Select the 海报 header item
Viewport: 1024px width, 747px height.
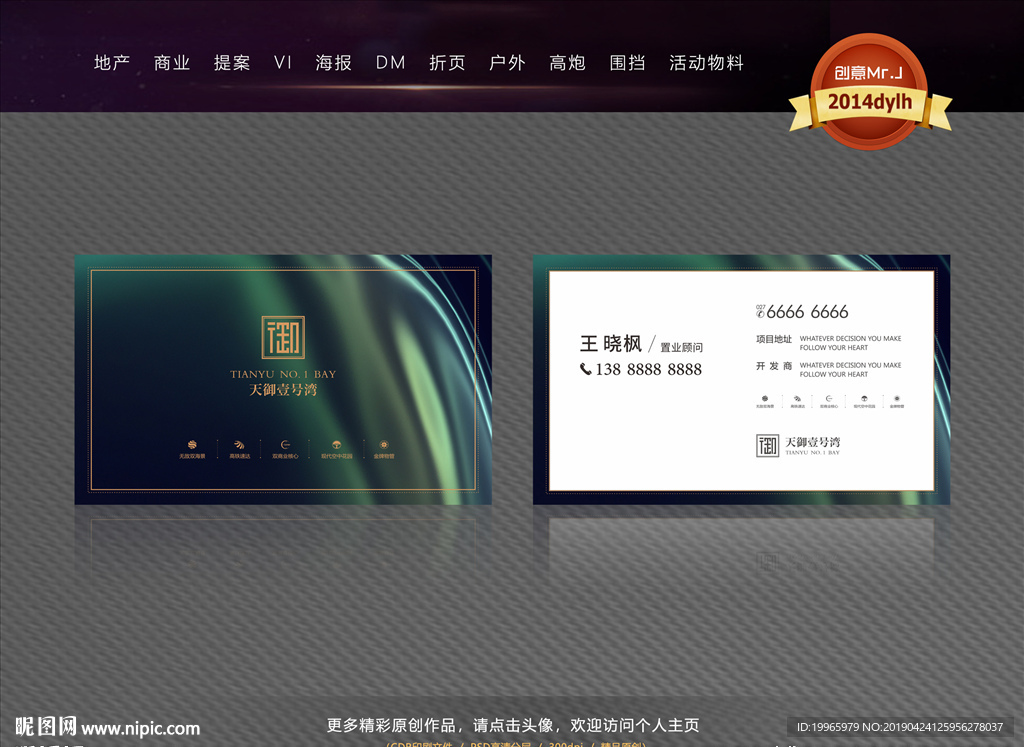click(x=334, y=63)
